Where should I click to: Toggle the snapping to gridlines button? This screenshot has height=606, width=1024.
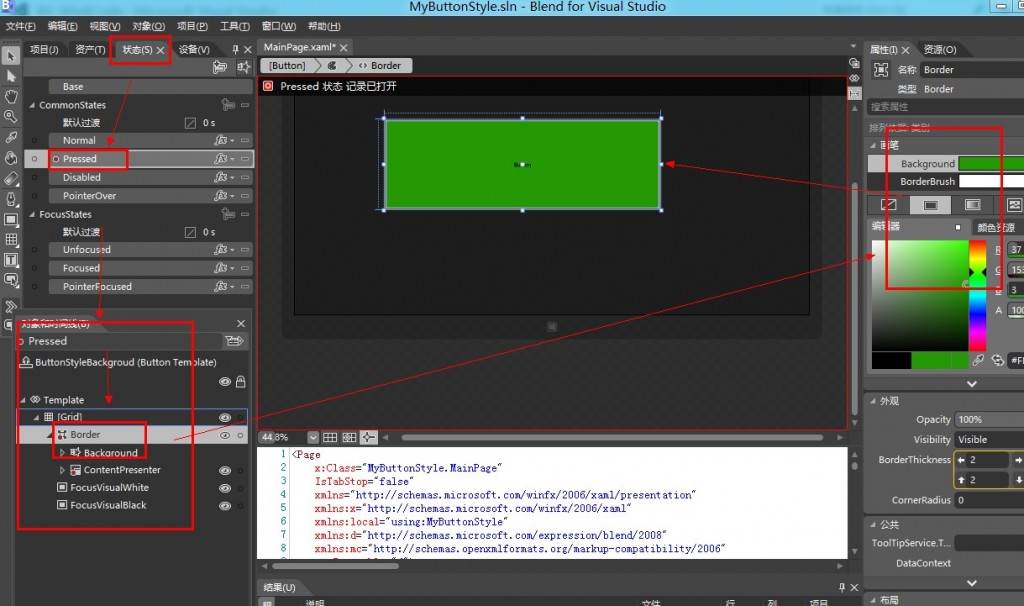(x=349, y=437)
